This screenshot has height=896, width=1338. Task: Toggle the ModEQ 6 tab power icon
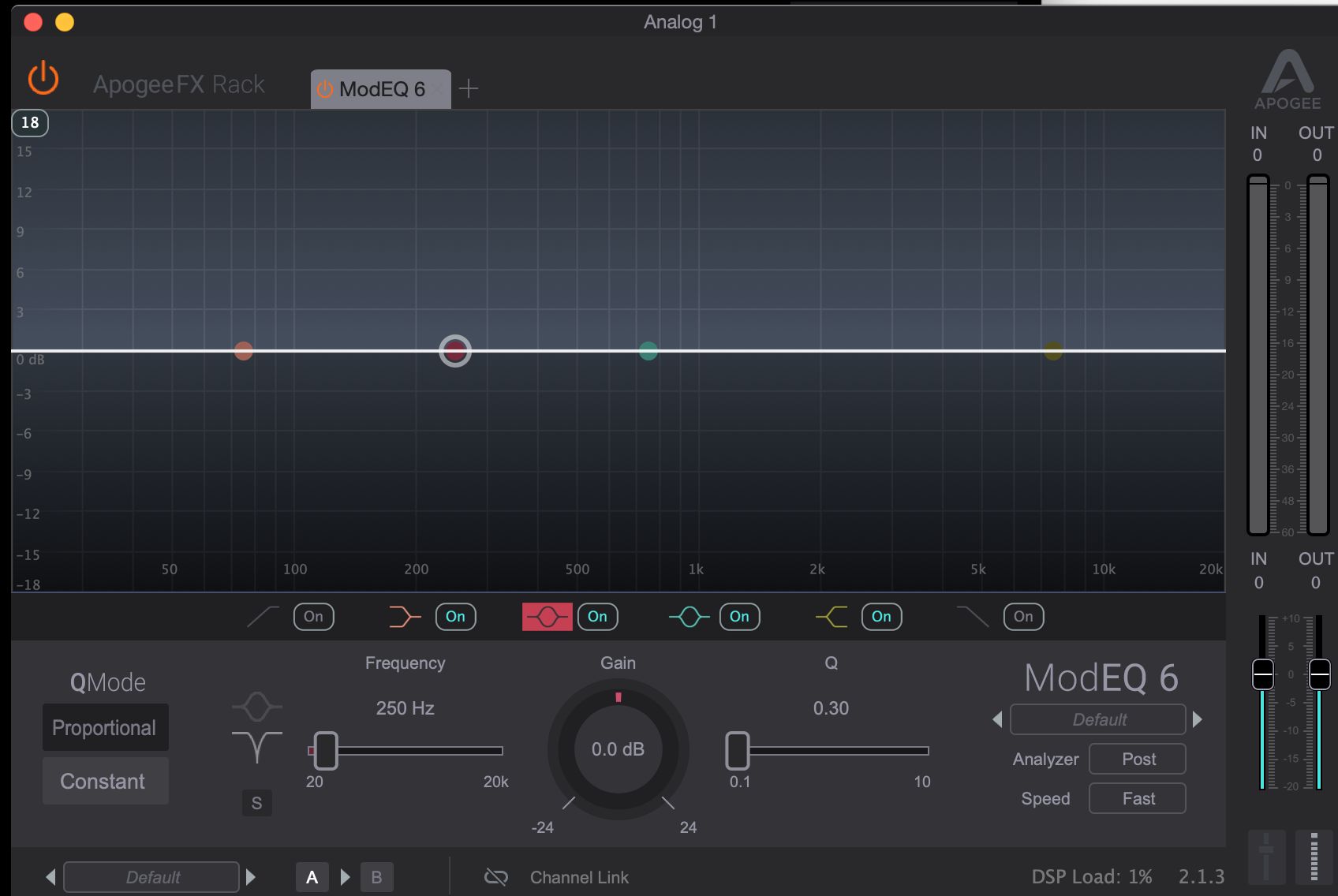(x=324, y=89)
